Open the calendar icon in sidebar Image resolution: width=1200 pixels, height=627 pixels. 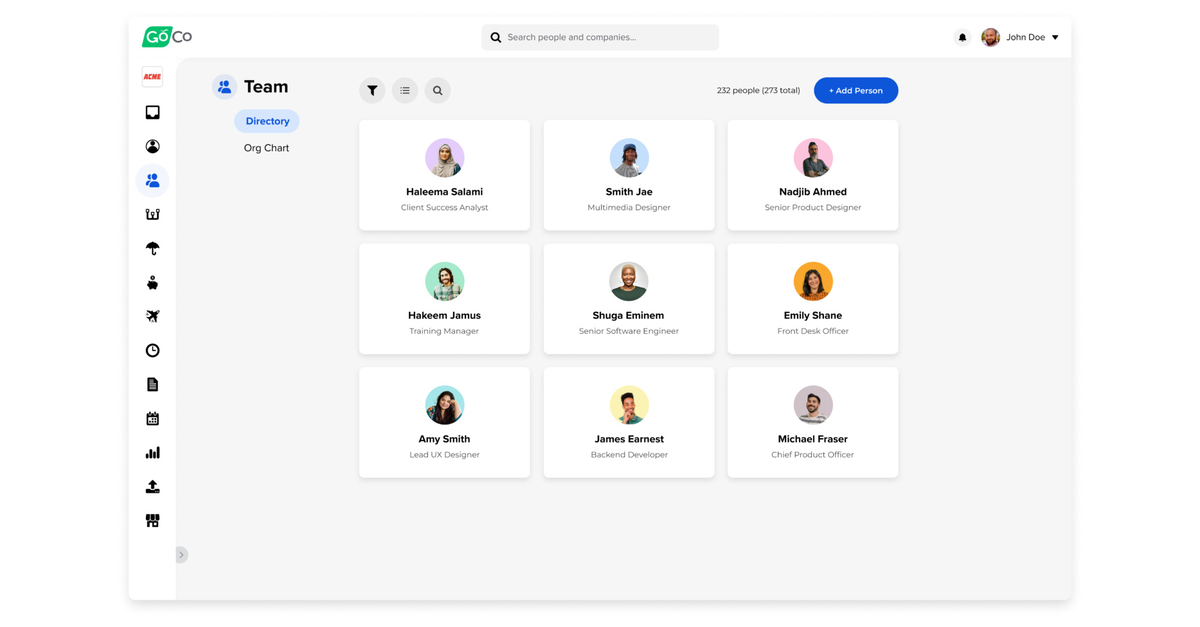(x=152, y=417)
